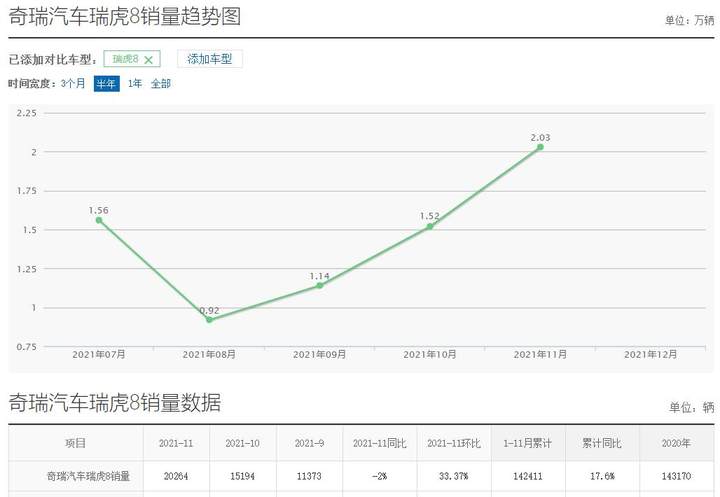The image size is (720, 497).
Task: Select the 3个月 time range
Action: coord(73,84)
